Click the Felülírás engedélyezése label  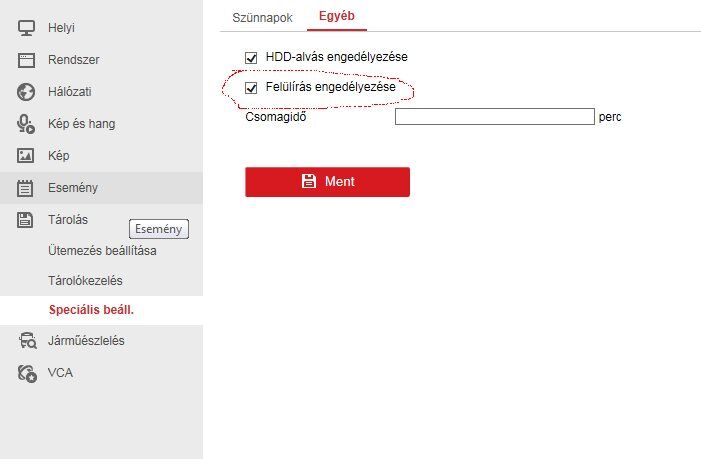[330, 87]
